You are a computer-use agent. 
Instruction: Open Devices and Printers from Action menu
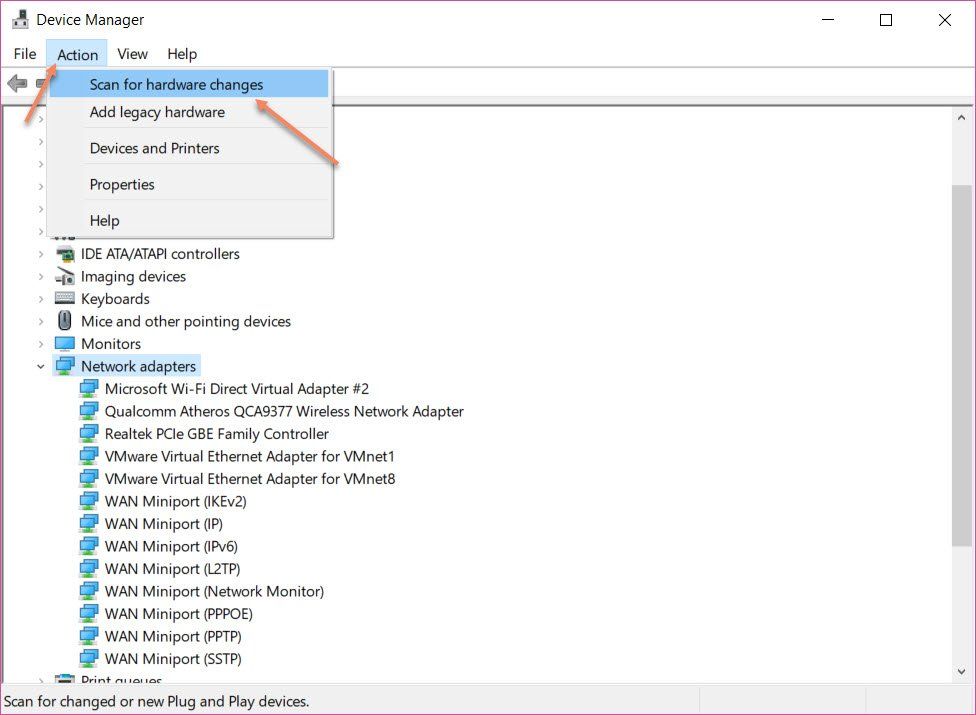pos(154,148)
